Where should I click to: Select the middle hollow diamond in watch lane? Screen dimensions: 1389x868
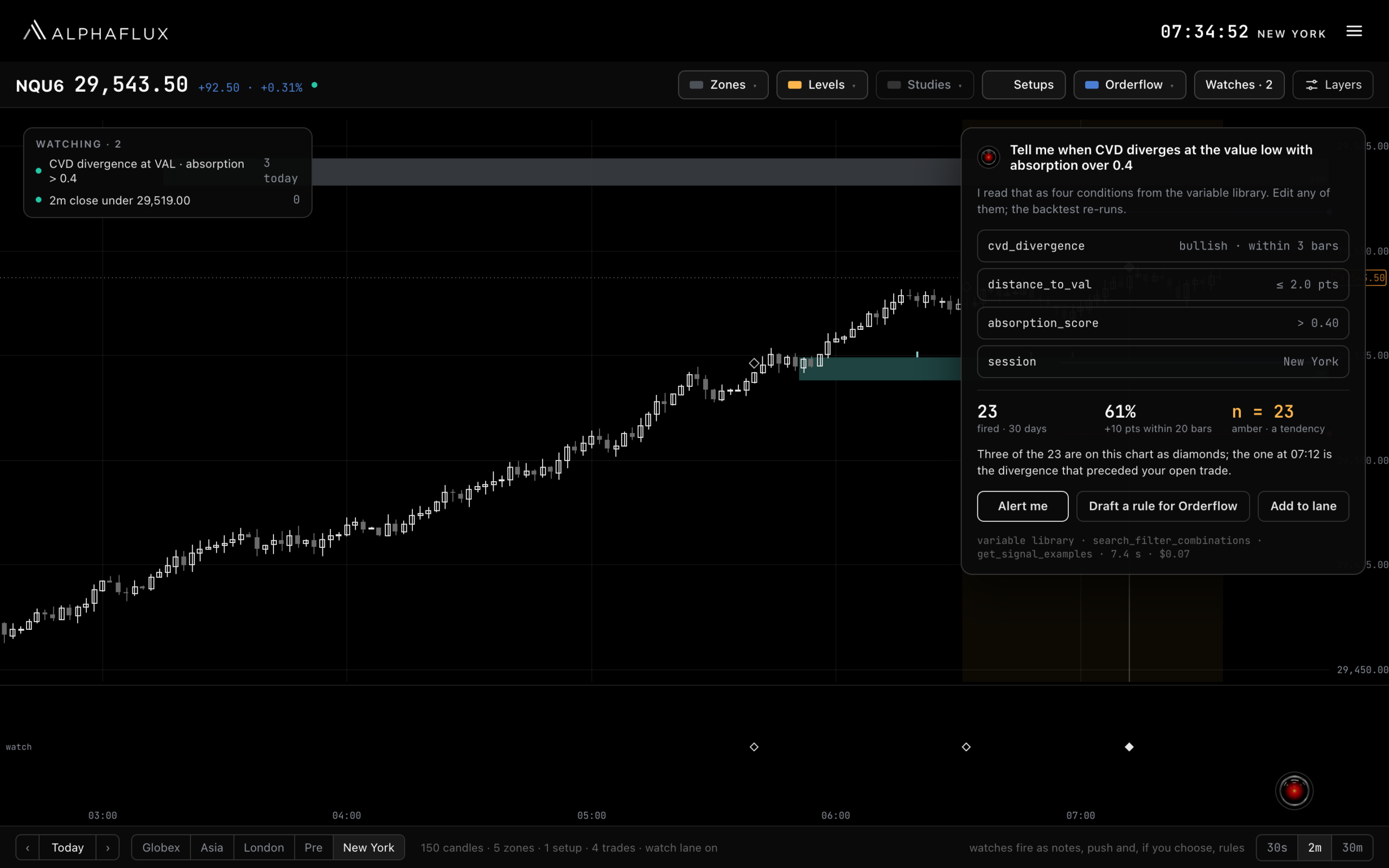[966, 747]
